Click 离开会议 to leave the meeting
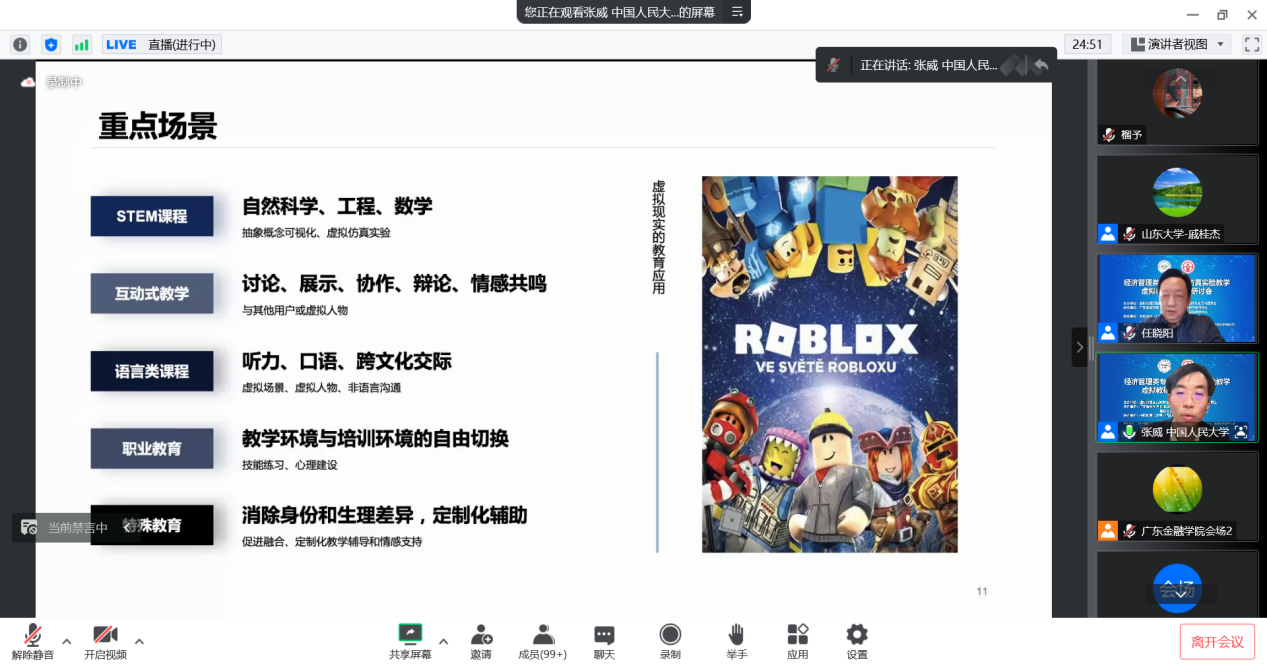This screenshot has width=1267, height=664. [x=1217, y=642]
